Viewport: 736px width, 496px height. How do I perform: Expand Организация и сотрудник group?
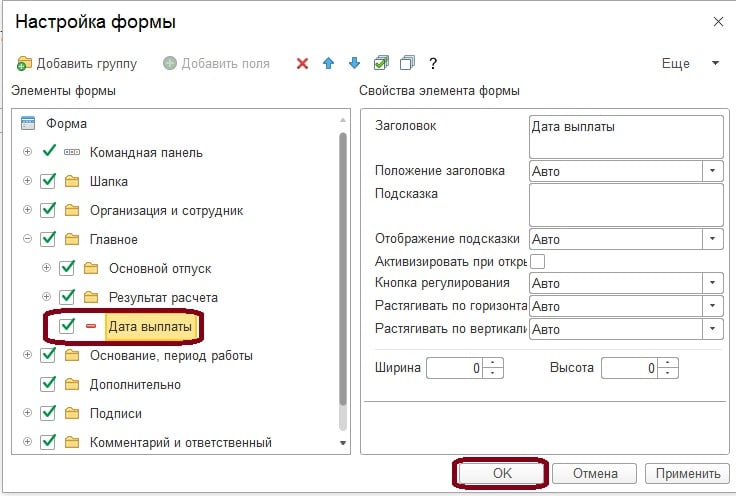28,210
